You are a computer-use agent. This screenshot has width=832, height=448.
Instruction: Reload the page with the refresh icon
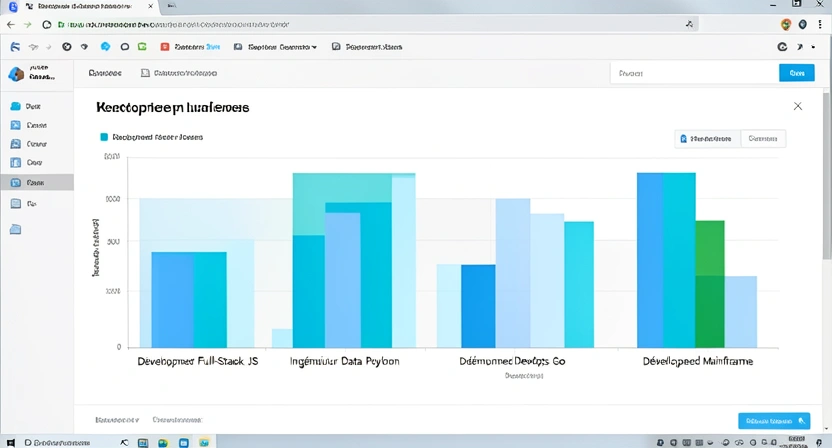pyautogui.click(x=45, y=24)
